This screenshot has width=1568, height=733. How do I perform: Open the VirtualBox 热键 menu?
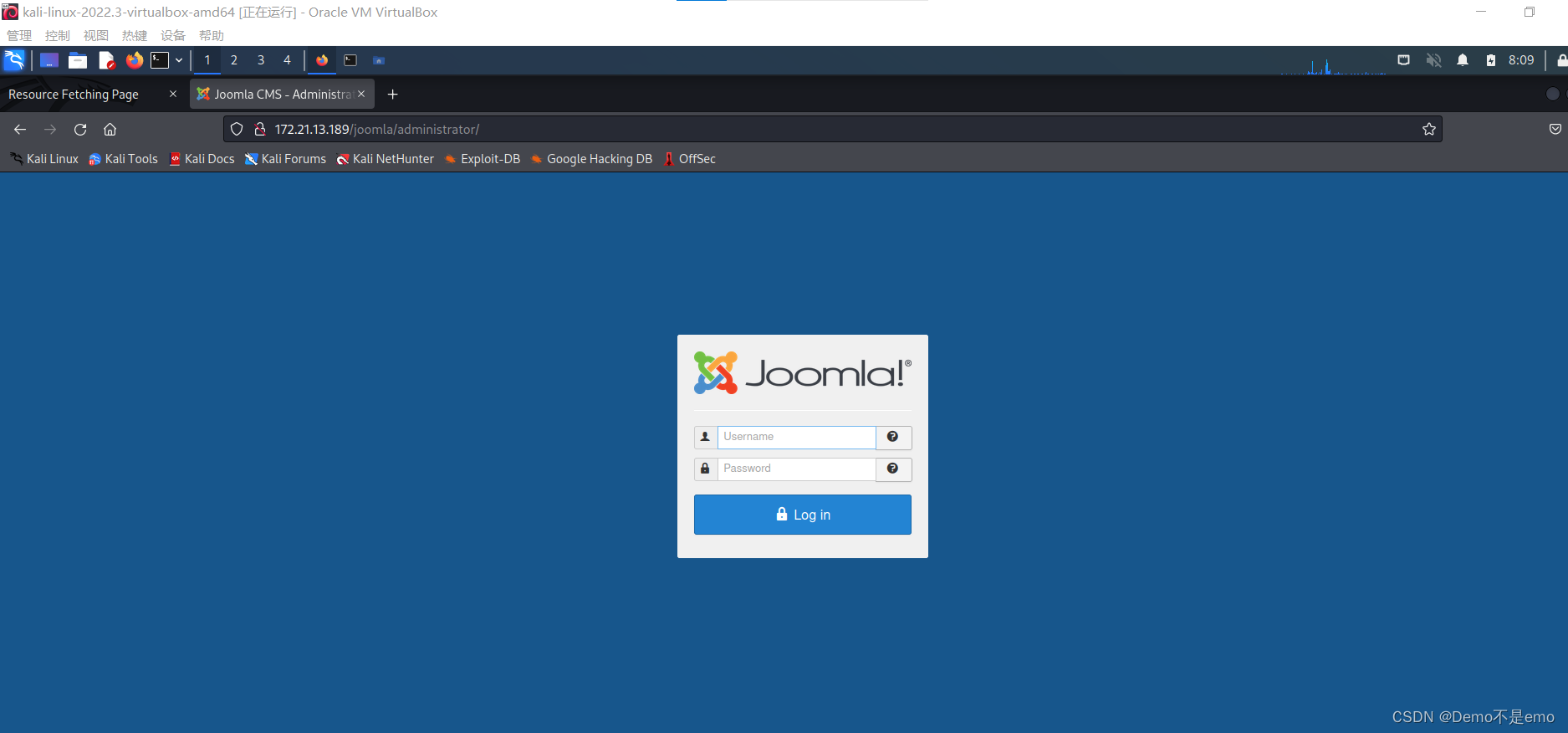[x=135, y=35]
